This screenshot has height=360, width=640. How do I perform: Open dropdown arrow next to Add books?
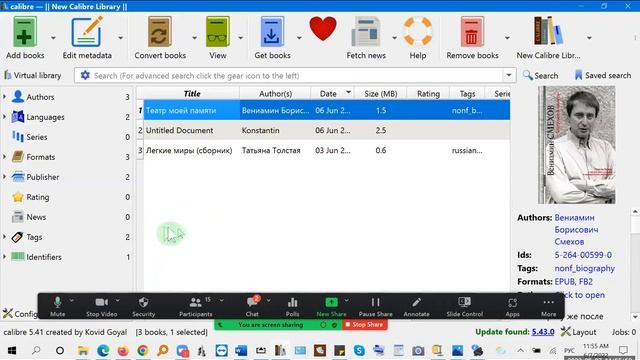53,38
